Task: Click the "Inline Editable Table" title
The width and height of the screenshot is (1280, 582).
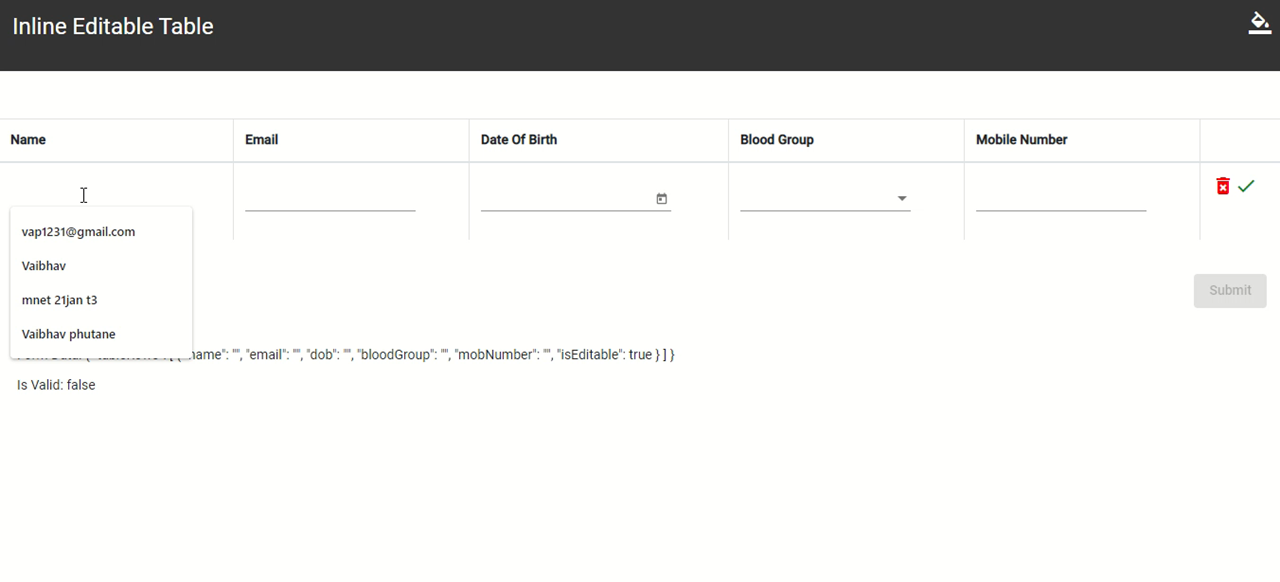Action: point(112,26)
